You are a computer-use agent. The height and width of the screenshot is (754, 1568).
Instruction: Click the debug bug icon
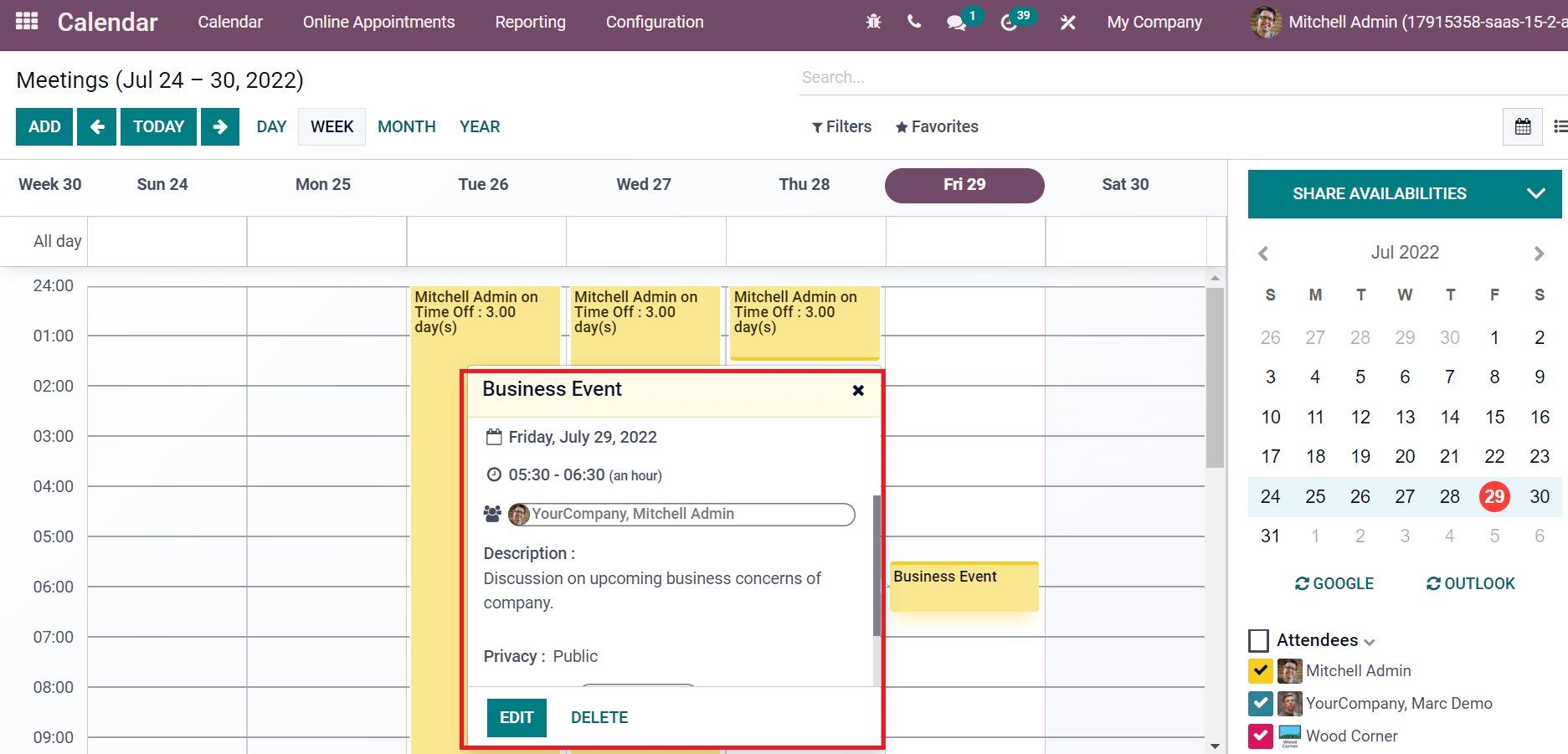pyautogui.click(x=873, y=22)
